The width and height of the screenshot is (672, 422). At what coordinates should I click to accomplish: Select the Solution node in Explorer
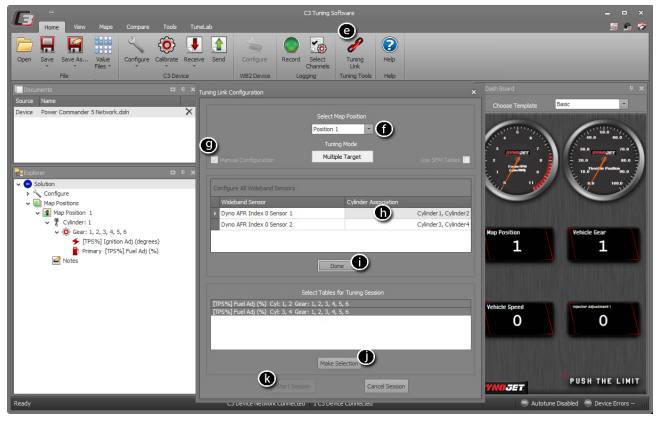(x=45, y=184)
